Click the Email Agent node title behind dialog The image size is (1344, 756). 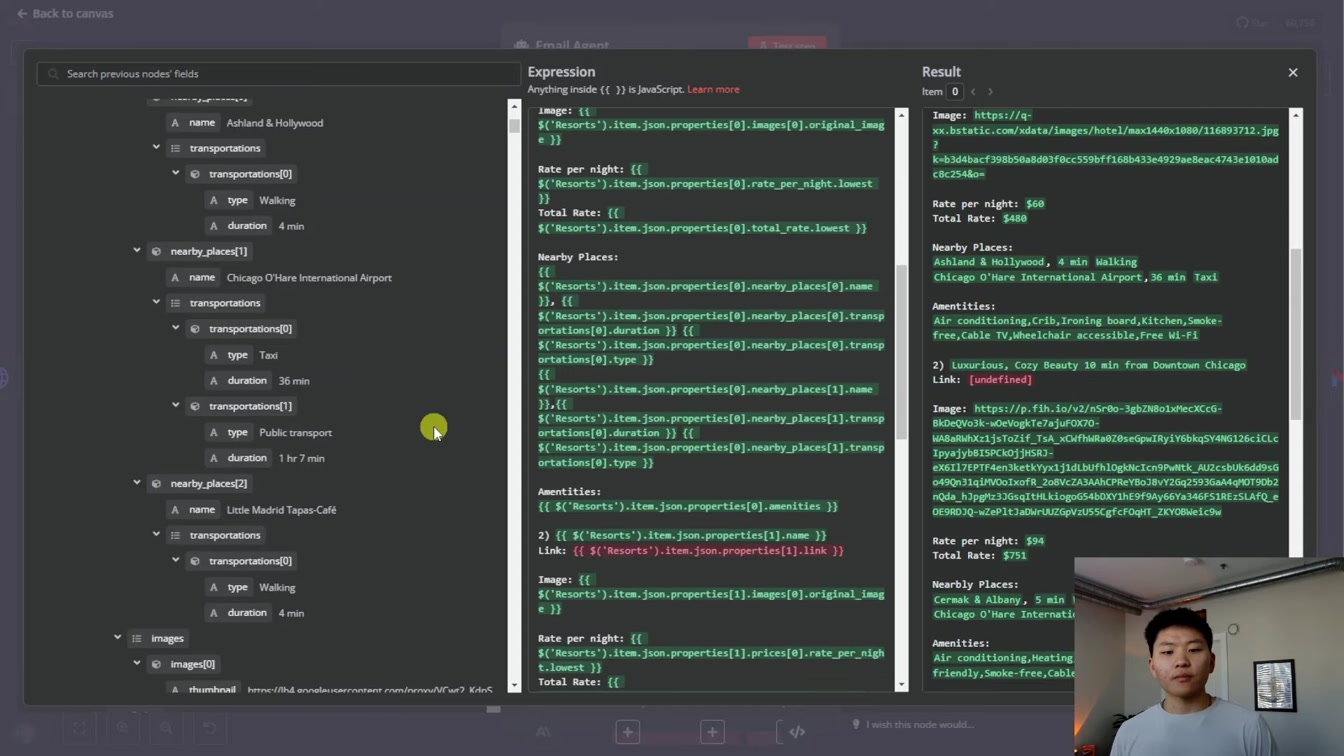tap(572, 45)
